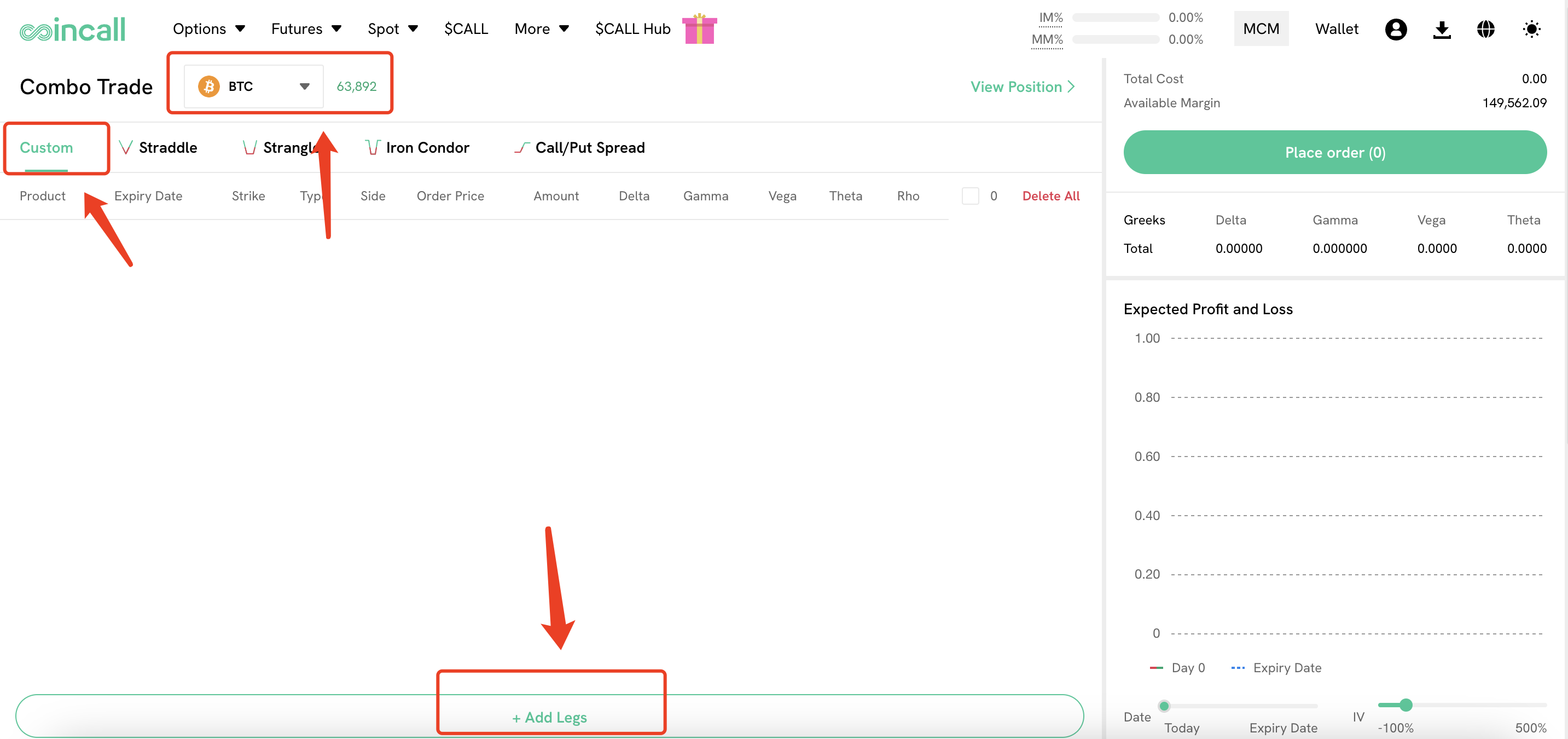
Task: Open the BTC asset selector dropdown
Action: [x=254, y=86]
